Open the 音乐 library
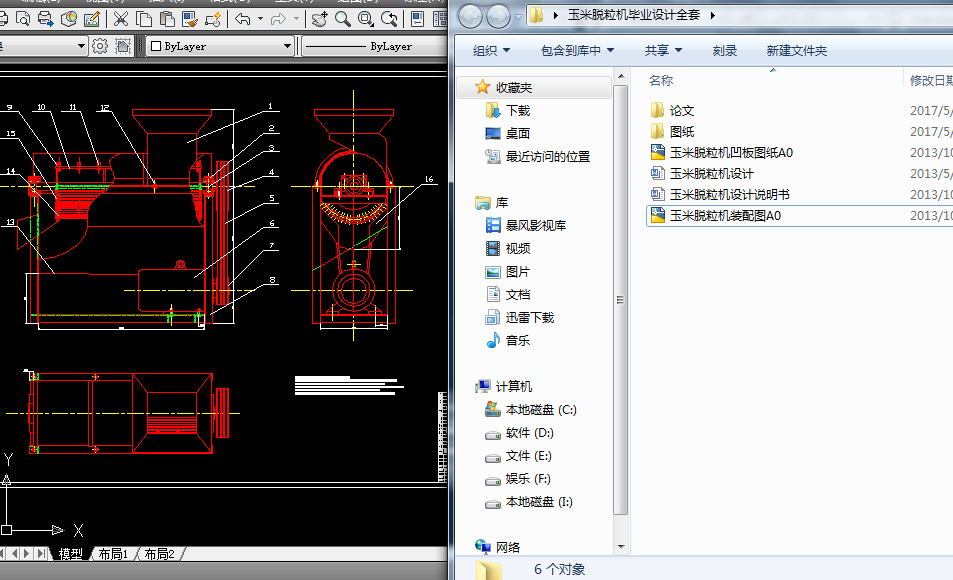 tap(518, 340)
